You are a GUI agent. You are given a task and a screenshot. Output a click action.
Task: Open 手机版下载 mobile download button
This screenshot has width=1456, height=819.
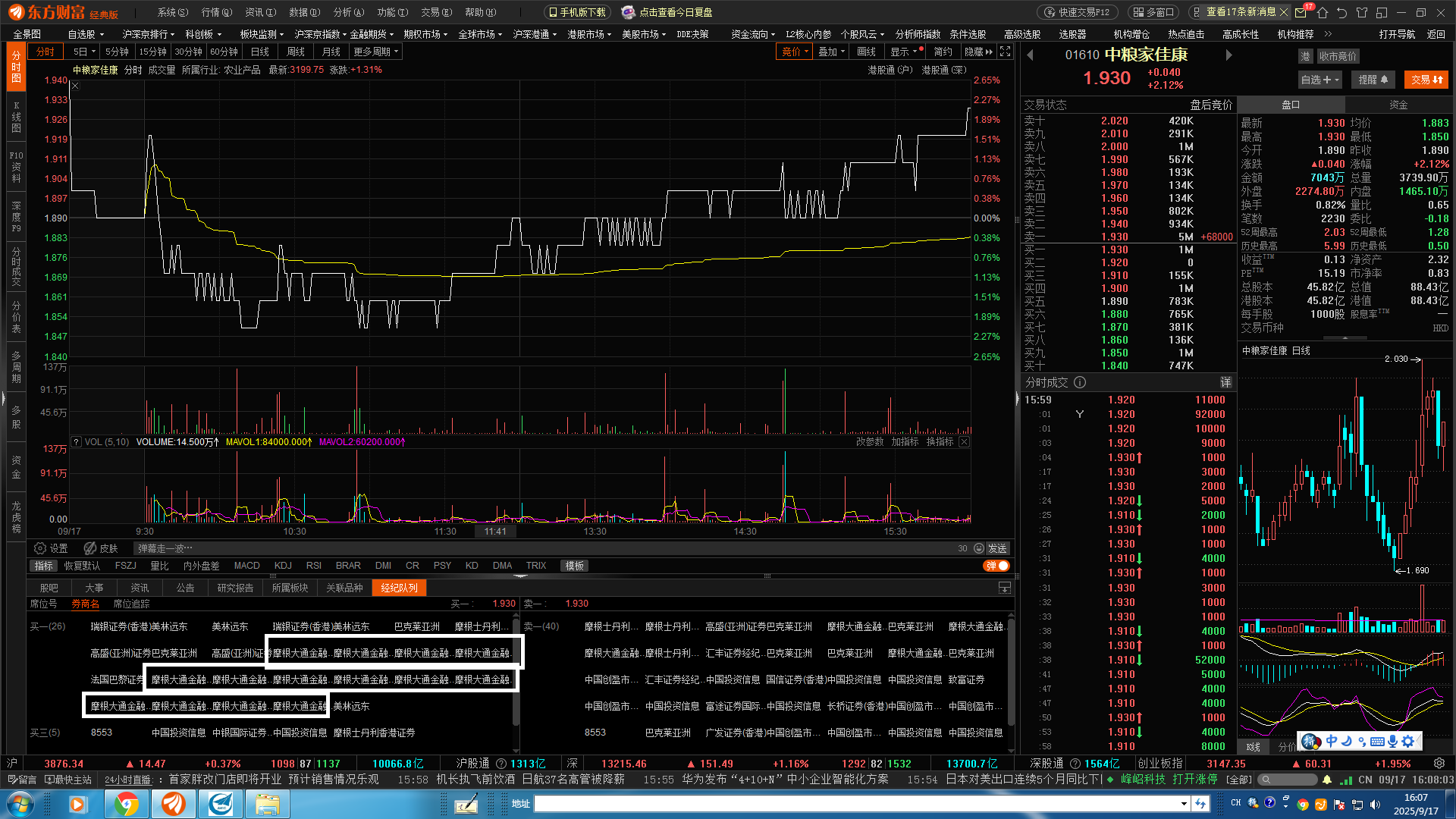(x=578, y=12)
